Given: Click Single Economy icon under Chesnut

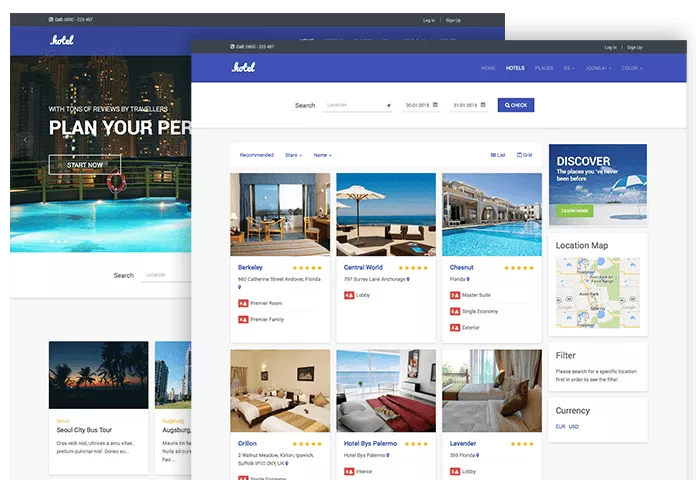Looking at the screenshot, I should (455, 312).
